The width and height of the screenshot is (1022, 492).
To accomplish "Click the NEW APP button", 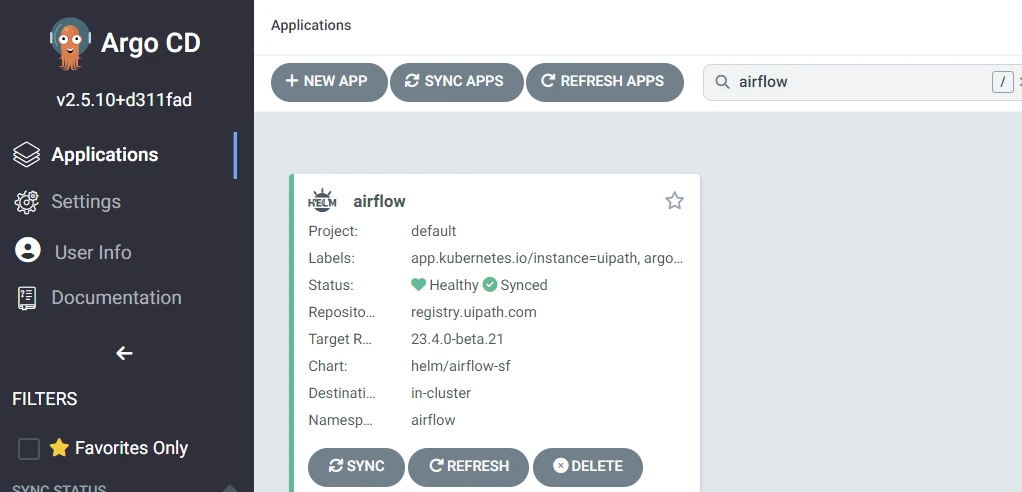I will point(329,82).
